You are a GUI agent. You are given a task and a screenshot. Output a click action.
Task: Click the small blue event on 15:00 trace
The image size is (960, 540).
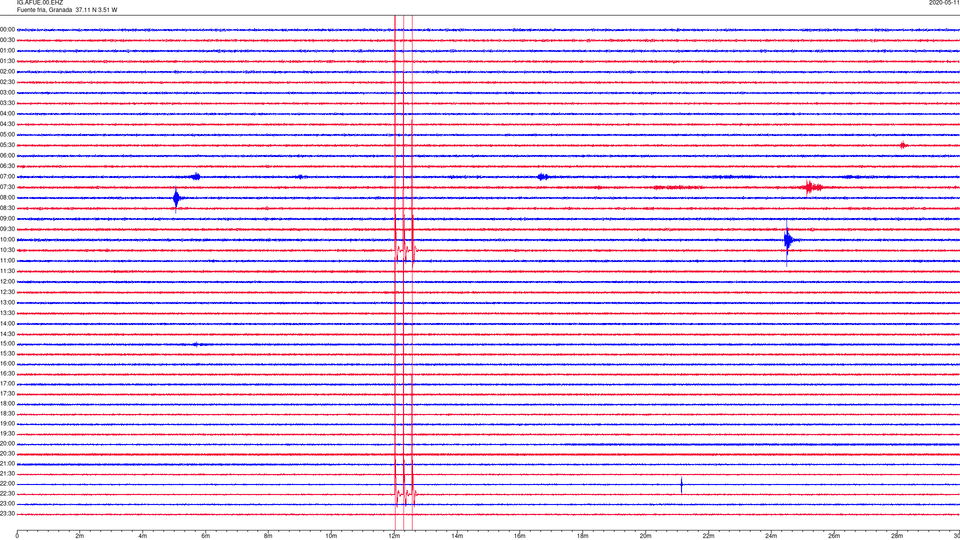coord(196,344)
